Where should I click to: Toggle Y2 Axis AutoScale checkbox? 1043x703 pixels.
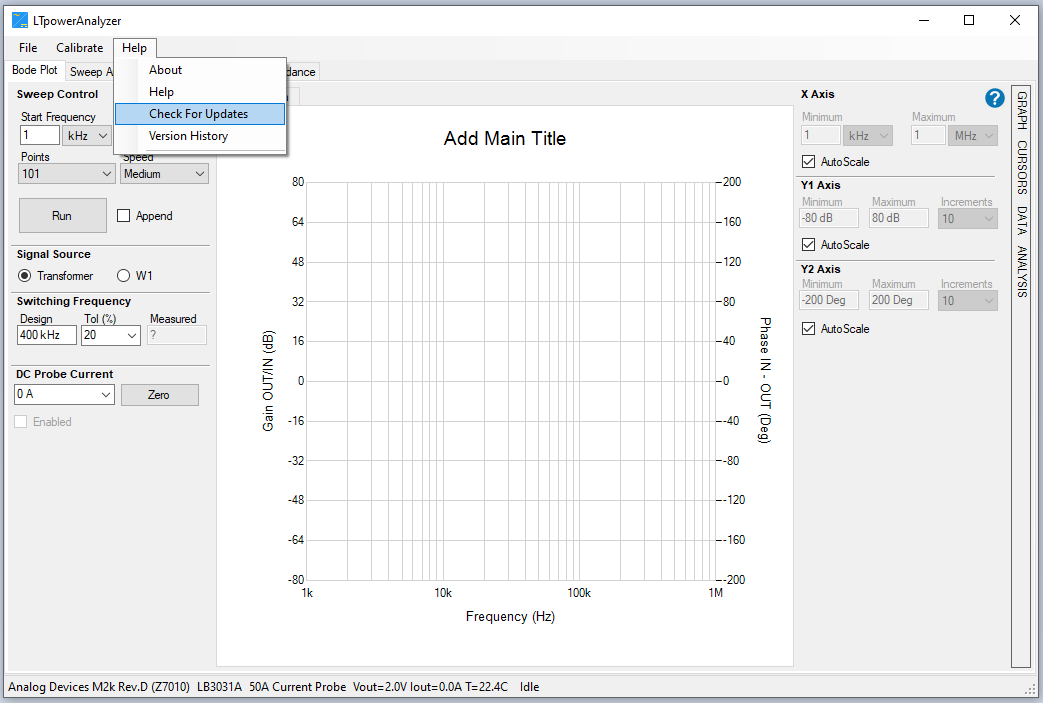tap(809, 329)
